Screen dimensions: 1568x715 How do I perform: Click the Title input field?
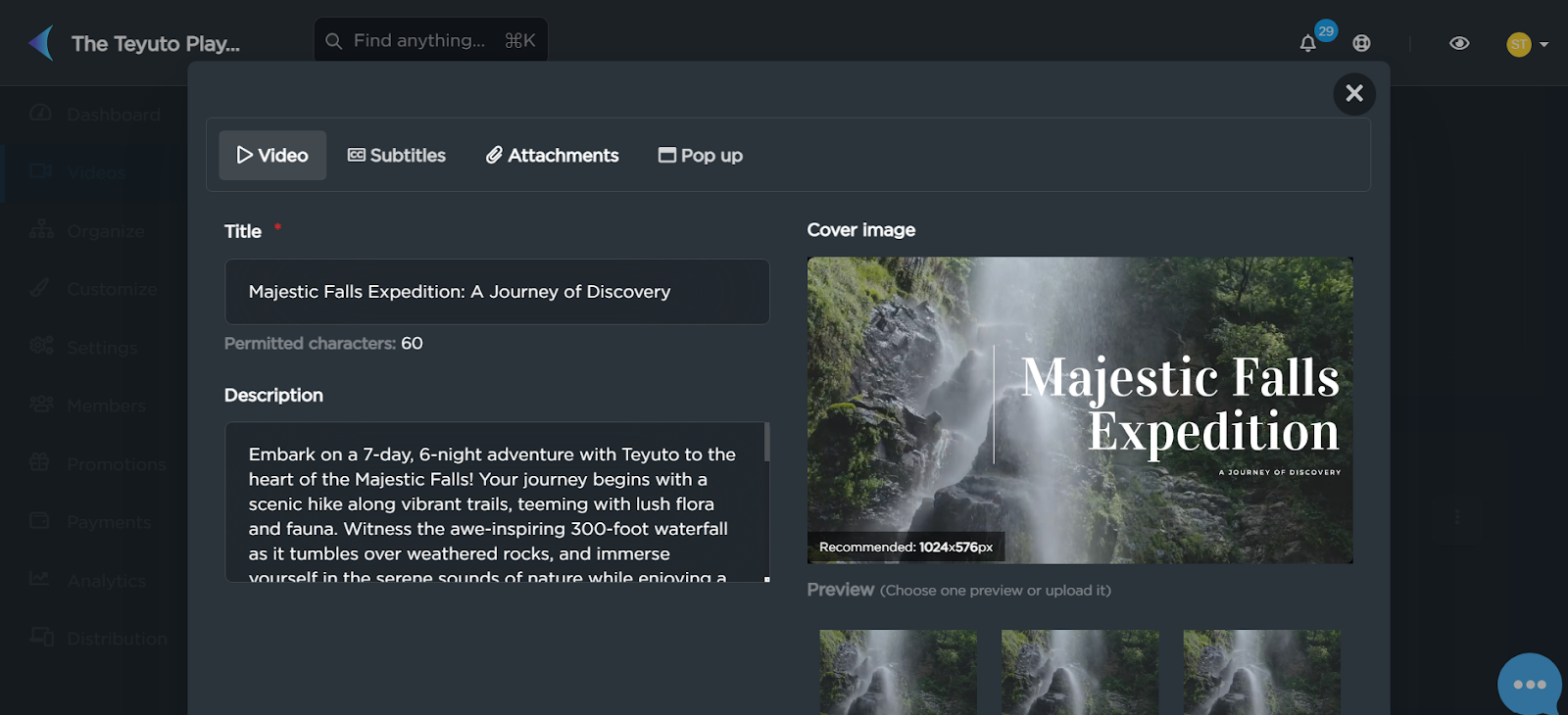(x=497, y=292)
